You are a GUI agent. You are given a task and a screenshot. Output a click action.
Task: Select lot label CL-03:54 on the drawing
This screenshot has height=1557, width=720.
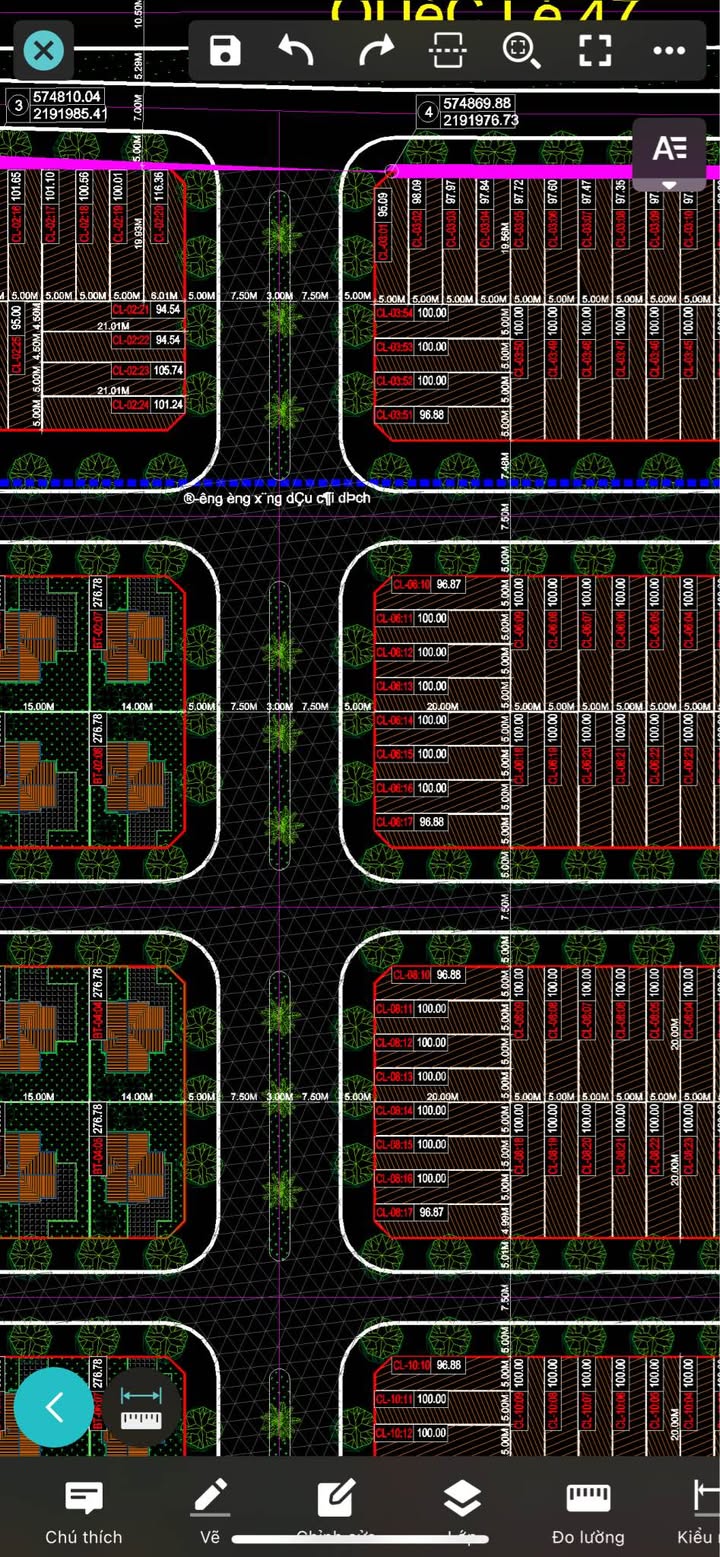(x=394, y=313)
